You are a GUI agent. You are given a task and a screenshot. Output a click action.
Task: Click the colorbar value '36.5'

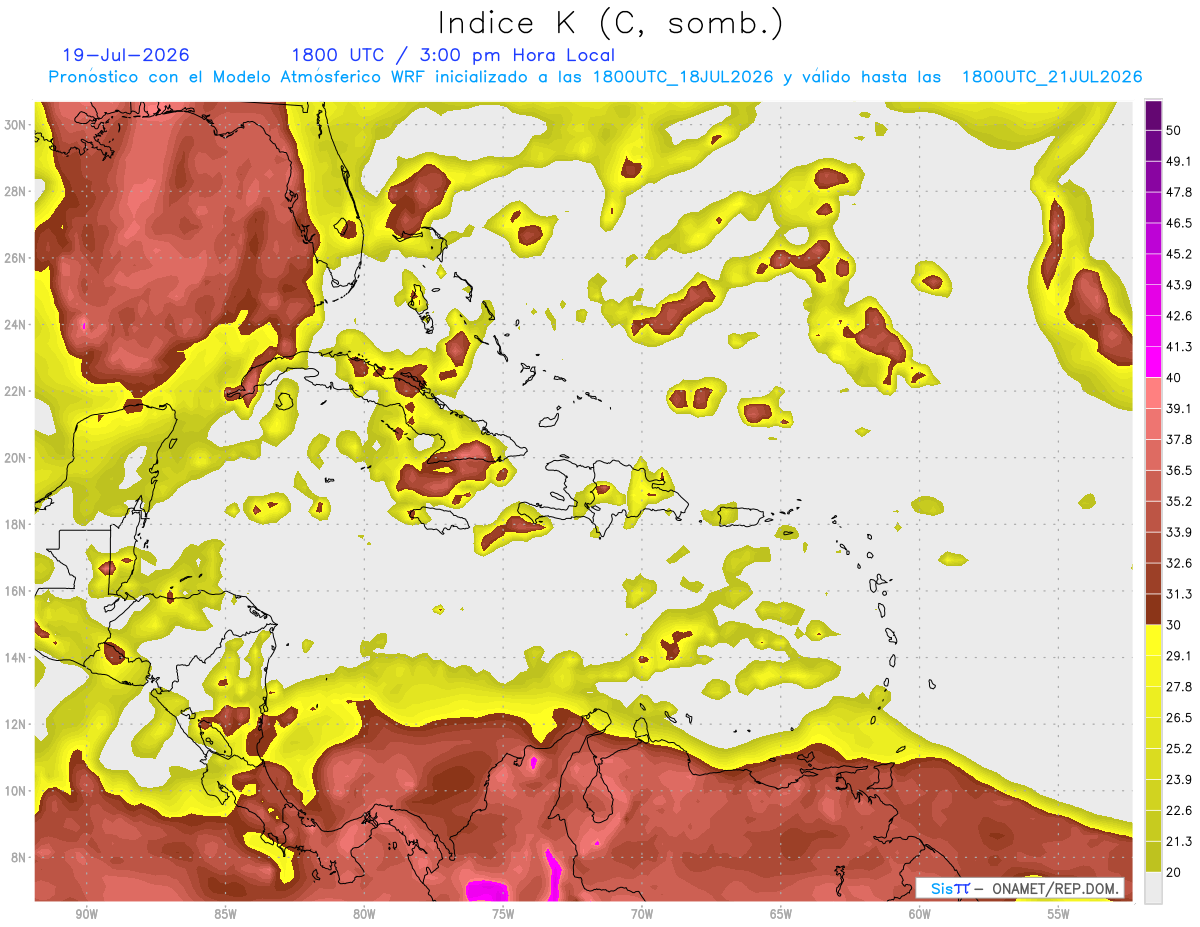[1178, 471]
